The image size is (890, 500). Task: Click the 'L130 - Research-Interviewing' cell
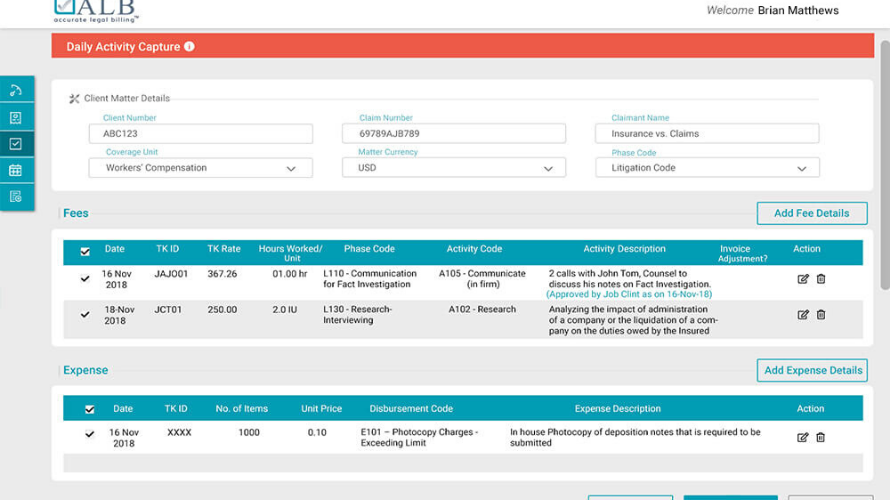[x=358, y=314]
